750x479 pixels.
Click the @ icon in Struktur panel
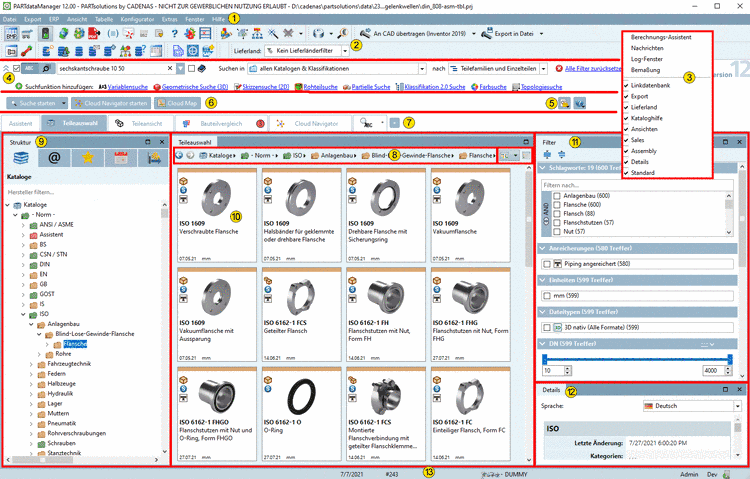54,157
